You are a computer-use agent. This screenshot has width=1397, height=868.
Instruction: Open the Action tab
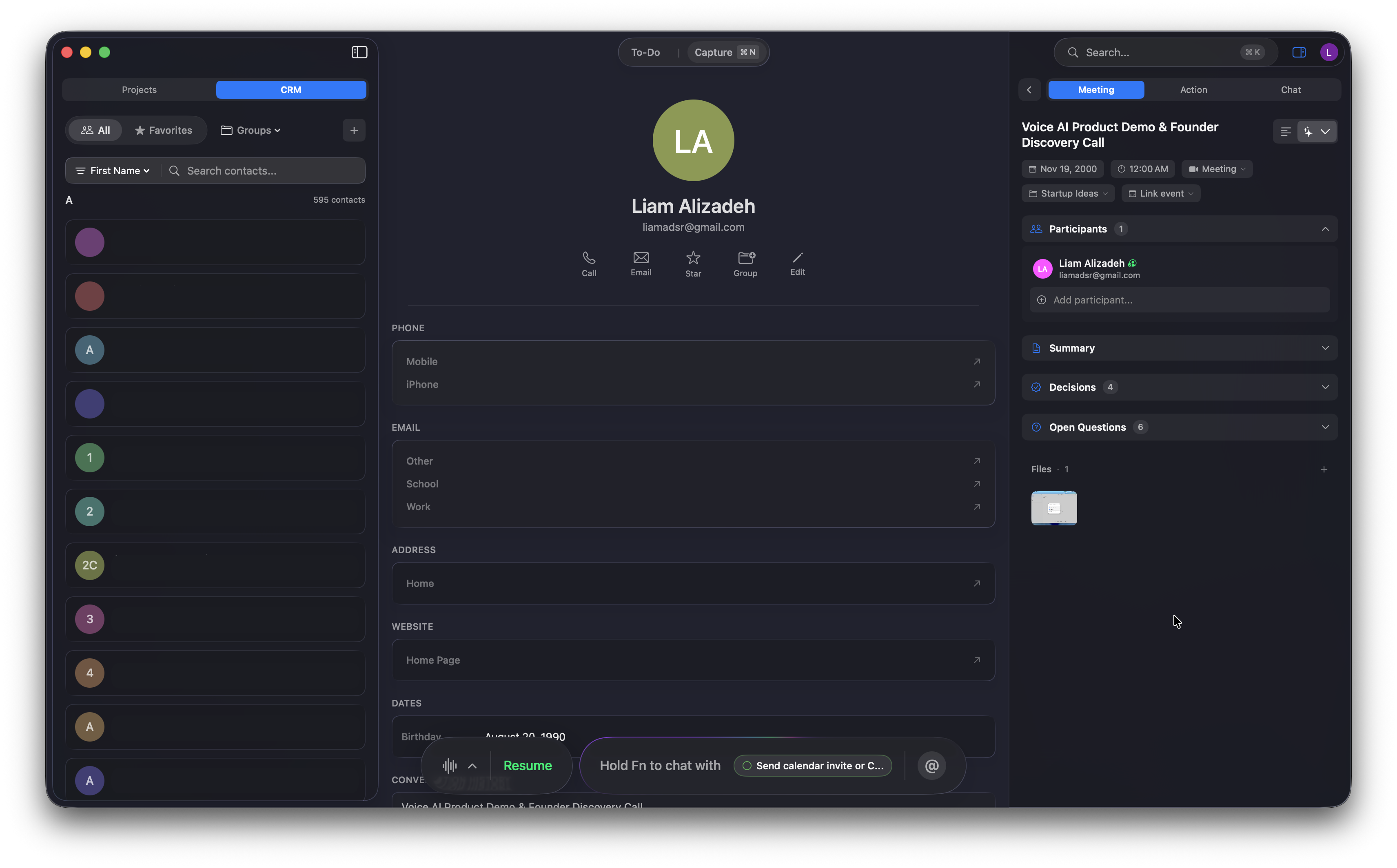pos(1193,90)
